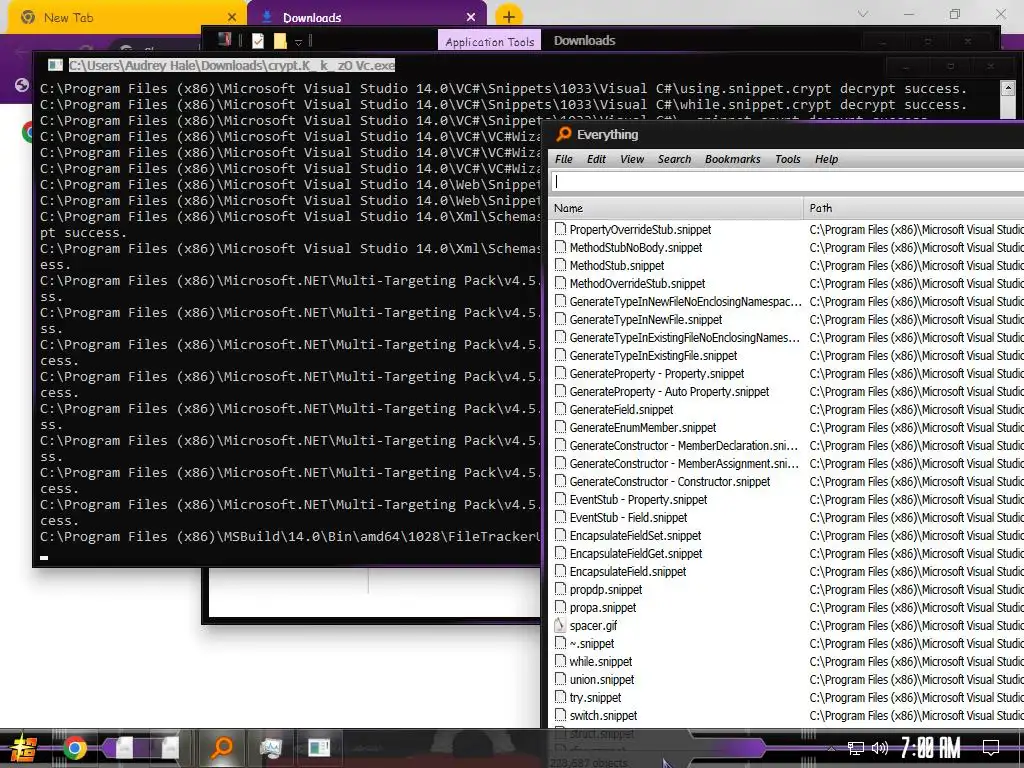This screenshot has height=768, width=1024.
Task: Open the Tools menu in Everything
Action: click(x=788, y=159)
